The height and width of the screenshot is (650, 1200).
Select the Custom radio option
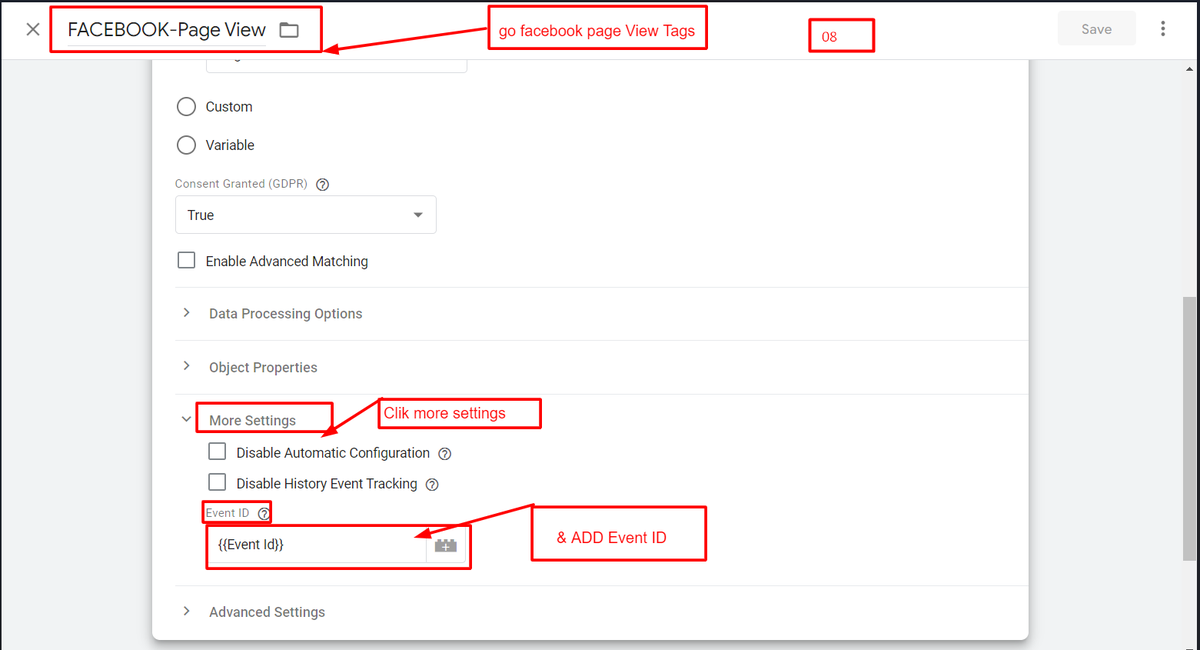click(186, 107)
